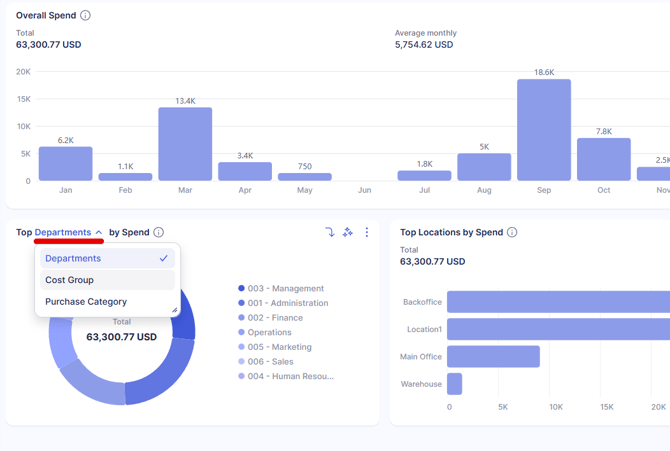Click the AI sparkle icon on departments card
This screenshot has height=451, width=670.
[348, 232]
